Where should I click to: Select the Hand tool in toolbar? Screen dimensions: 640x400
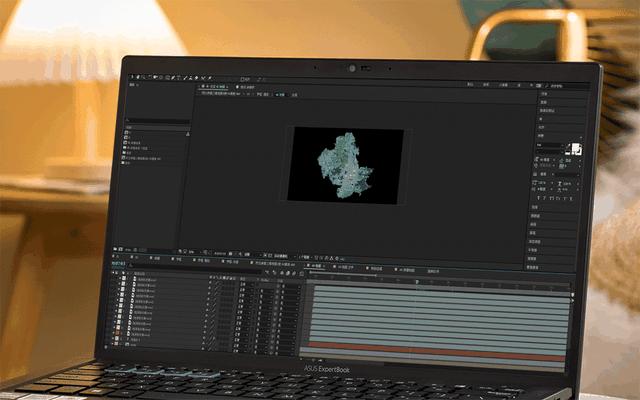tap(138, 77)
